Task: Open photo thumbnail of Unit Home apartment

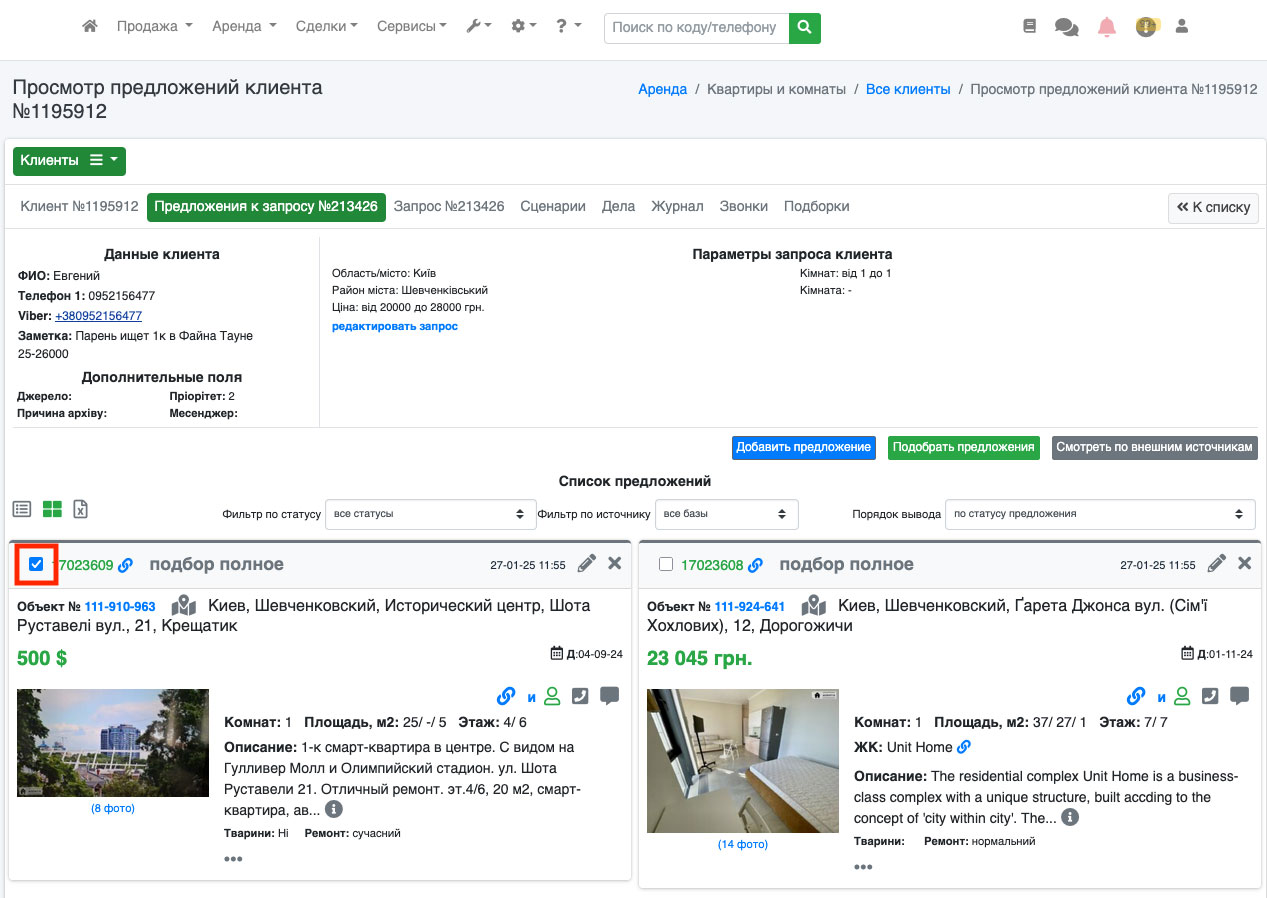Action: point(742,761)
